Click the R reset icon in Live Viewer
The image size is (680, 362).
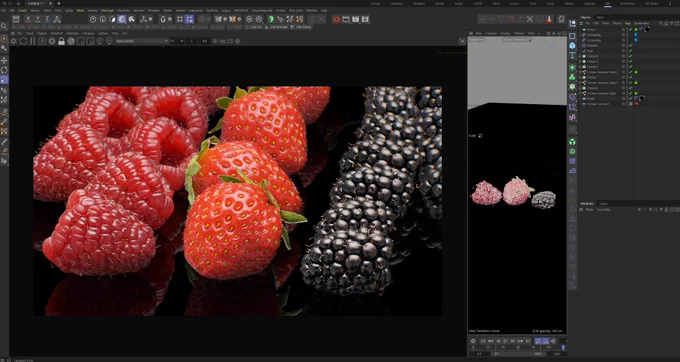coord(42,41)
